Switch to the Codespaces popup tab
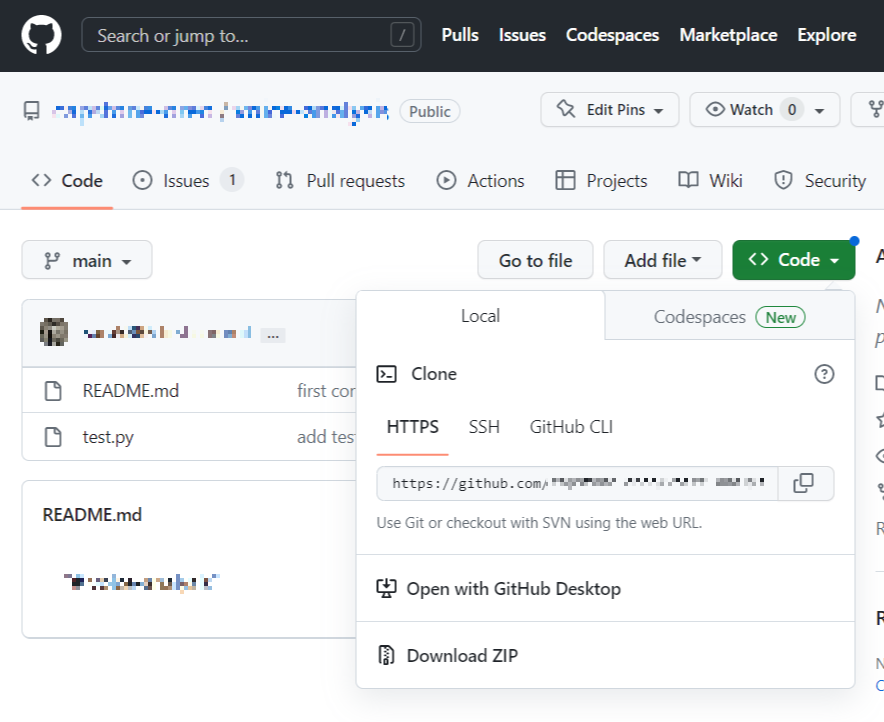 (x=730, y=317)
